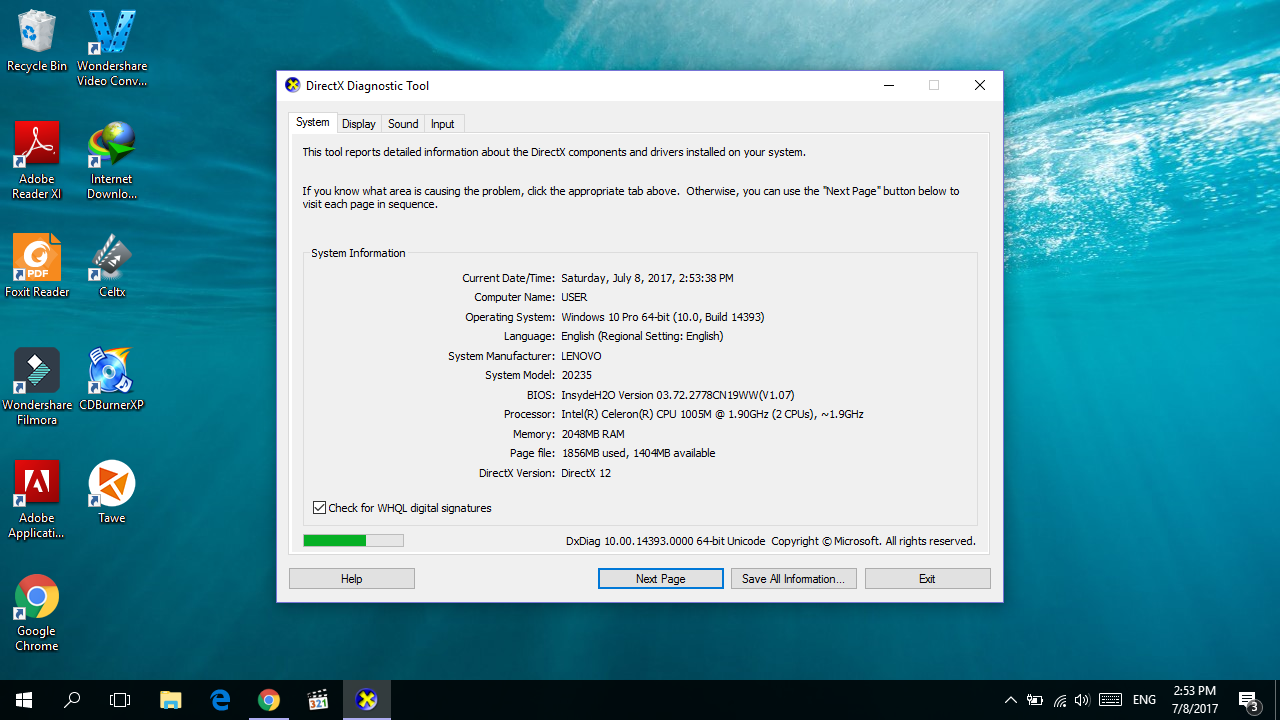The image size is (1280, 720).
Task: Select Adobe Application Manager desktop icon
Action: click(37, 500)
